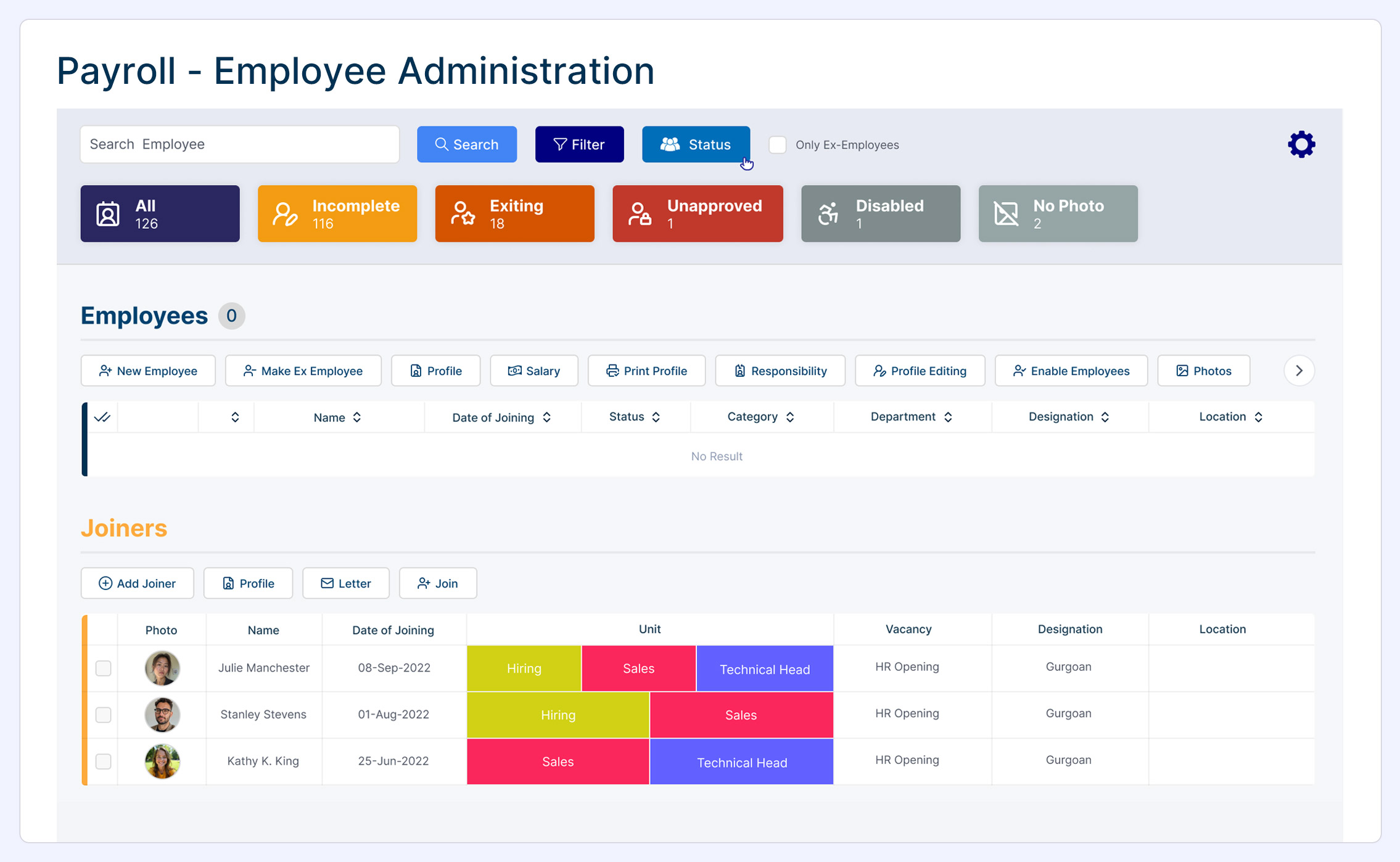The image size is (1400, 862).
Task: Toggle the Only Ex-Employees checkbox
Action: click(x=777, y=145)
